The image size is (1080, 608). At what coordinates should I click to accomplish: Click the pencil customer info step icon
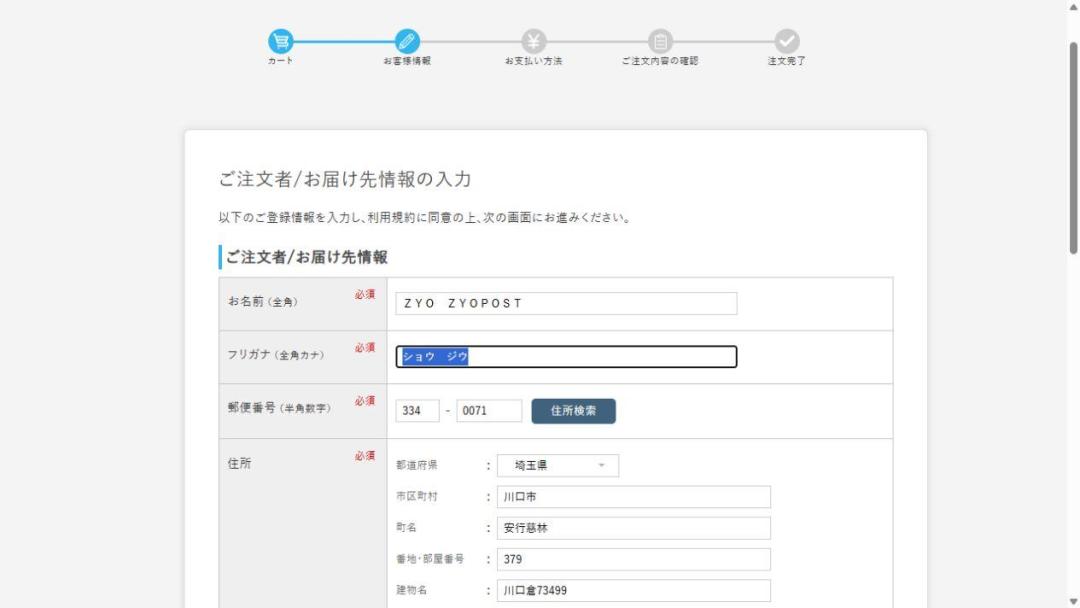coord(407,41)
